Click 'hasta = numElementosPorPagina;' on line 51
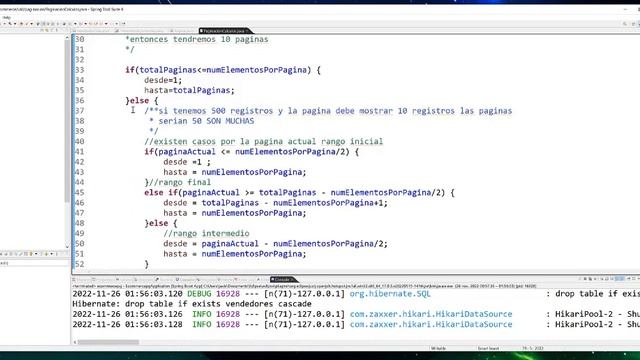The height and width of the screenshot is (360, 640). coord(235,253)
